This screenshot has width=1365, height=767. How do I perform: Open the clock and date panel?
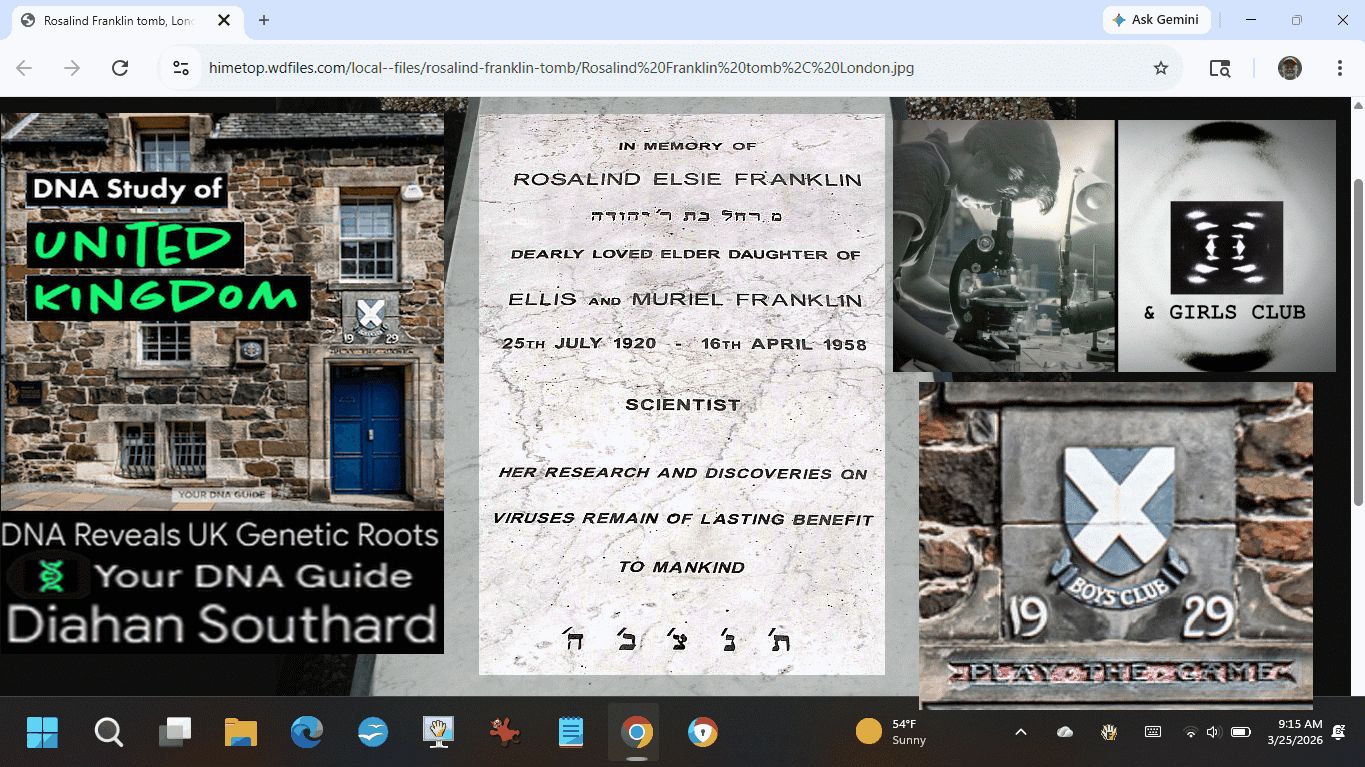pyautogui.click(x=1299, y=732)
